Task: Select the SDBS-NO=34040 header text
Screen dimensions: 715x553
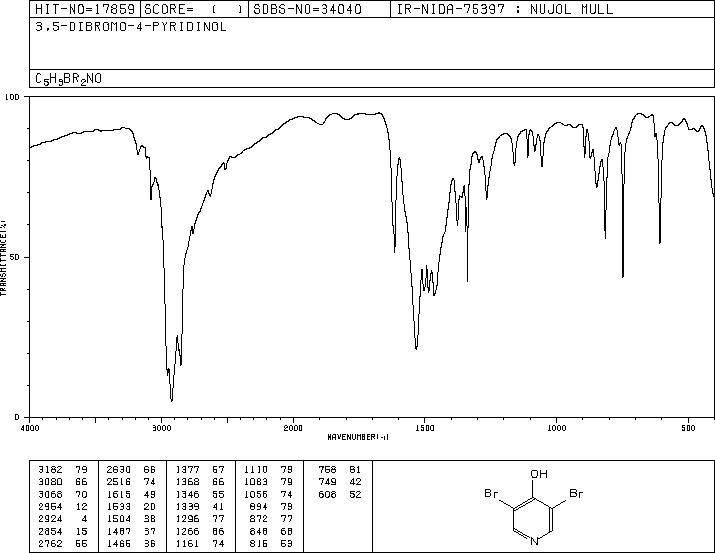Action: 307,9
